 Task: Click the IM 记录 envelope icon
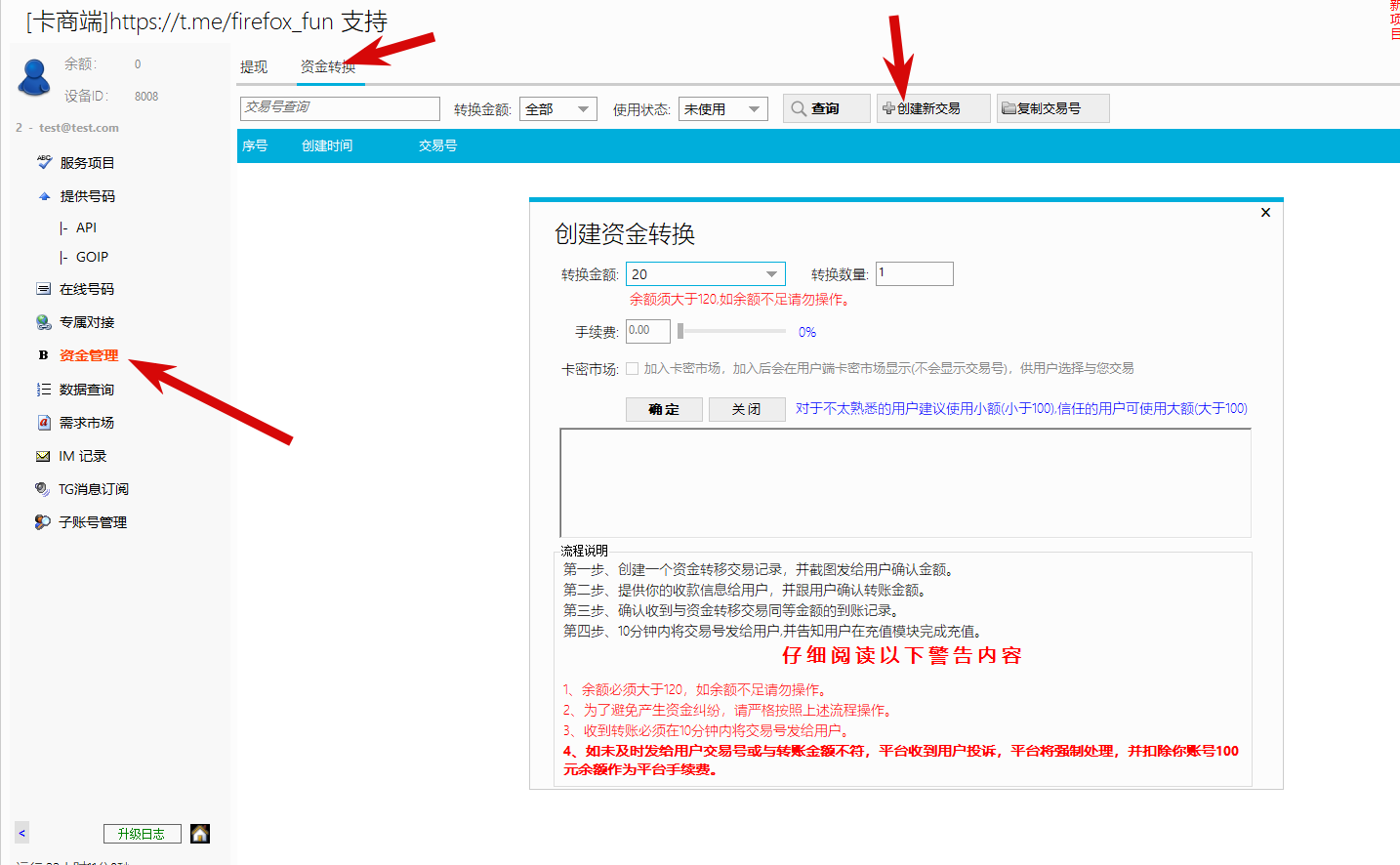pos(43,456)
